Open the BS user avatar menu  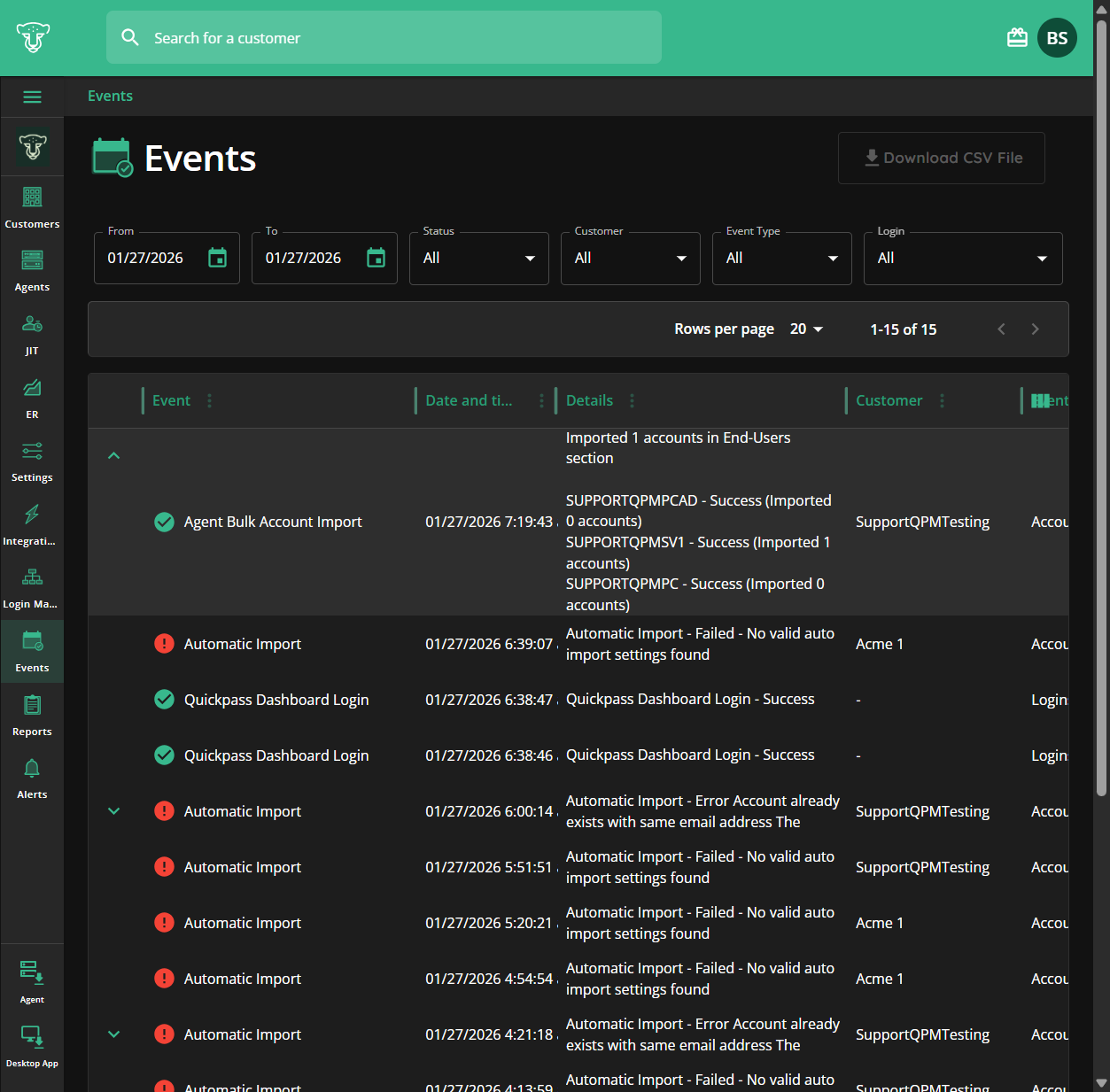[1057, 38]
